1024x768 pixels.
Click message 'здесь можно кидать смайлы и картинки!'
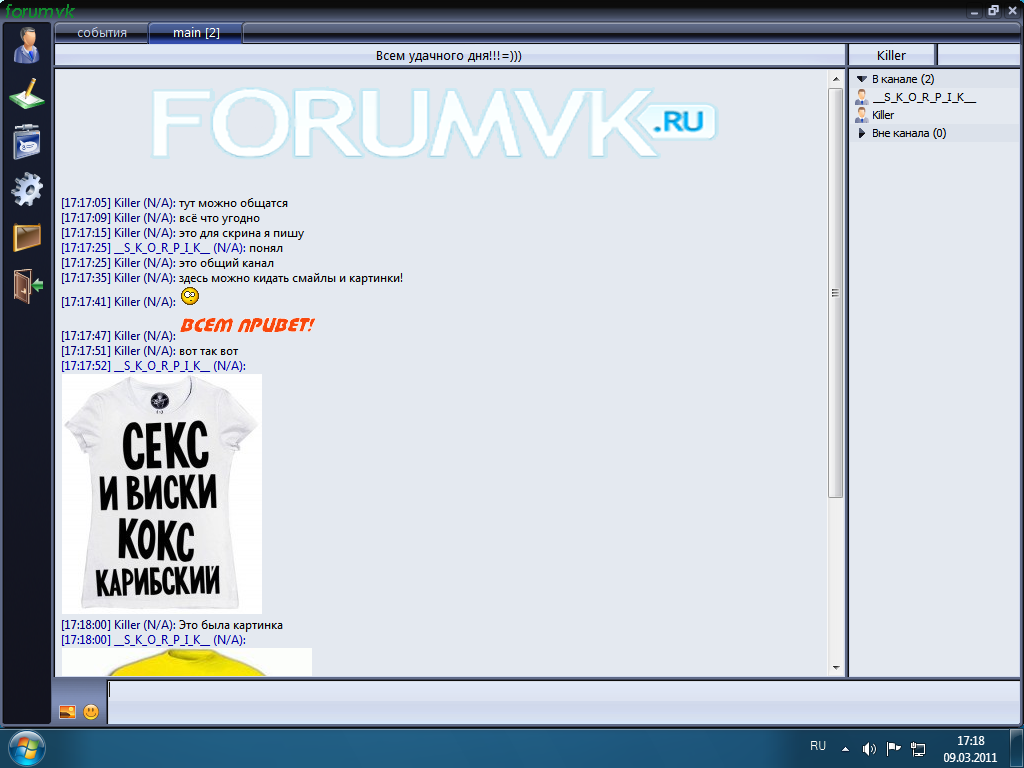tap(291, 278)
